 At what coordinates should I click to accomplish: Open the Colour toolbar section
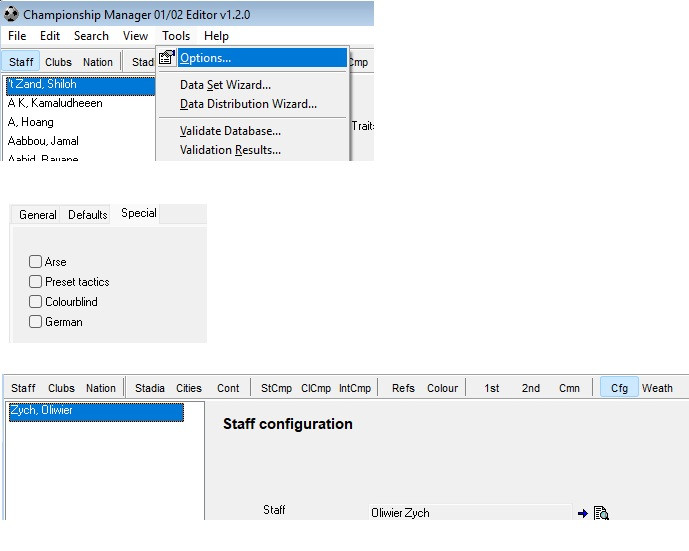[442, 388]
